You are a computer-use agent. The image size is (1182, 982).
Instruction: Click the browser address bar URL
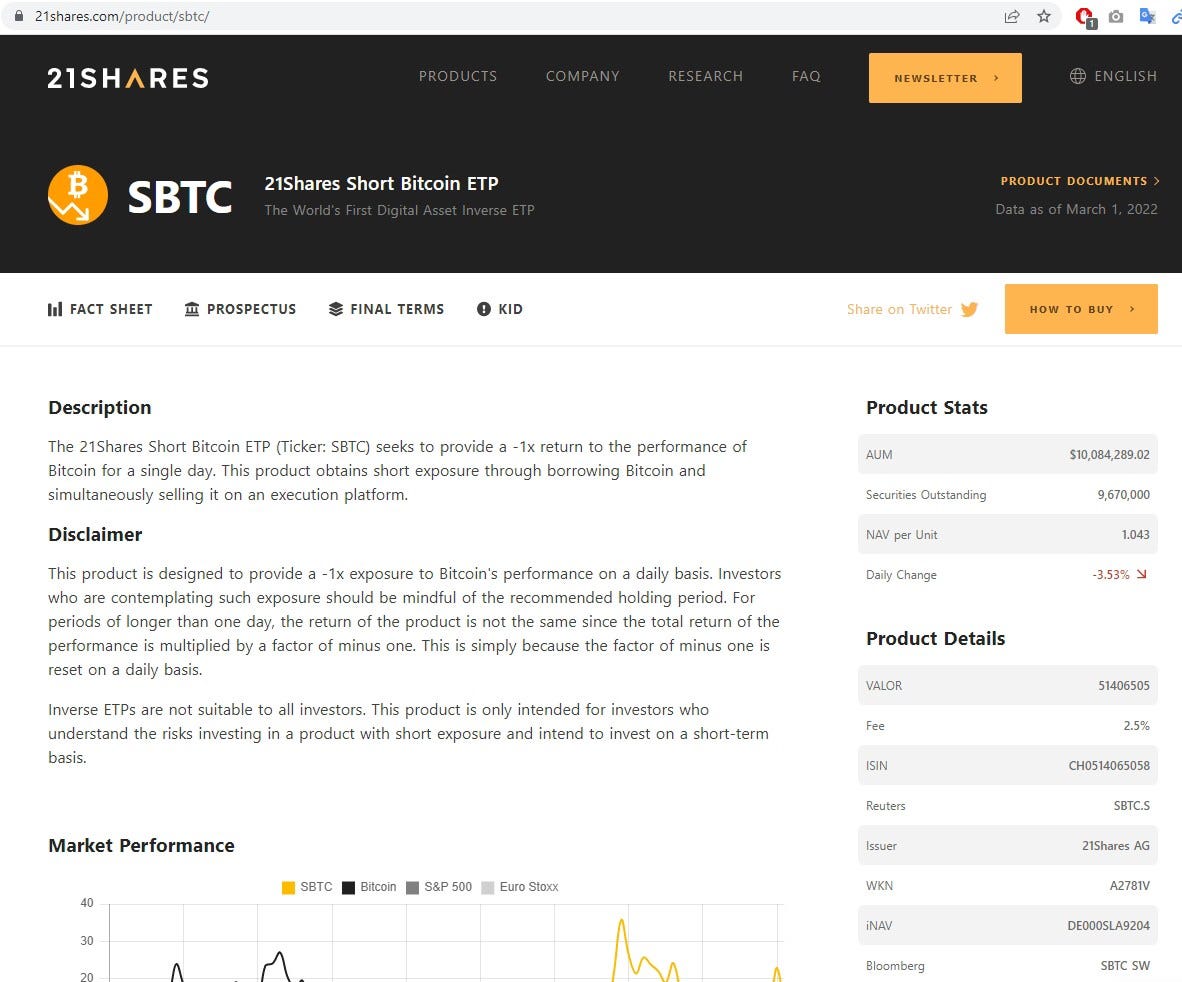point(122,16)
